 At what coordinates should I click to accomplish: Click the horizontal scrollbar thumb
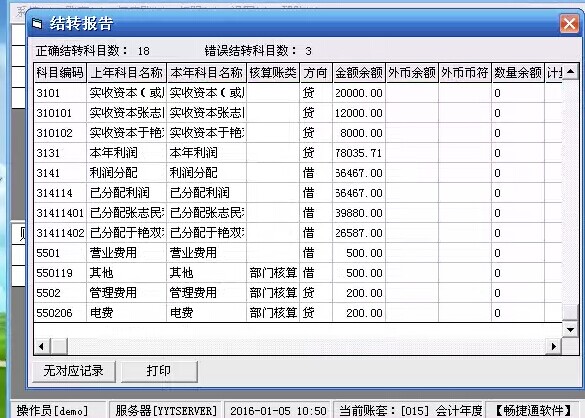pyautogui.click(x=59, y=347)
